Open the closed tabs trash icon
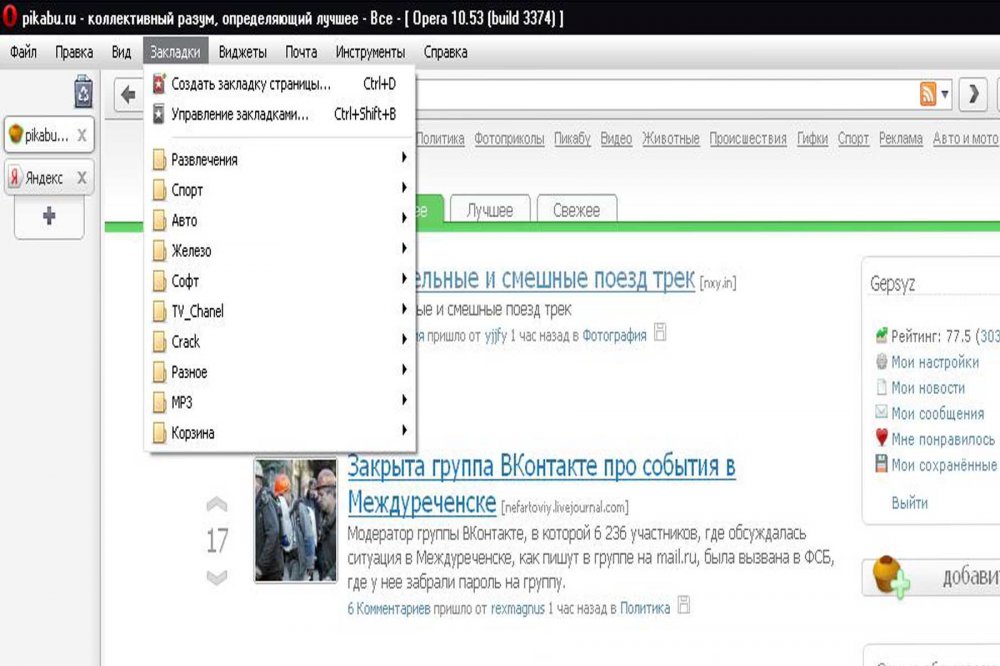This screenshot has height=666, width=1000. point(84,91)
